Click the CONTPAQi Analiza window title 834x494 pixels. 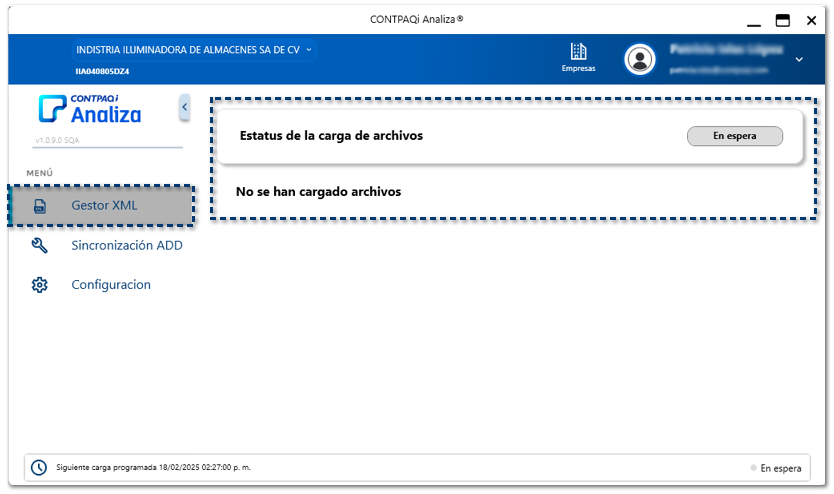416,19
